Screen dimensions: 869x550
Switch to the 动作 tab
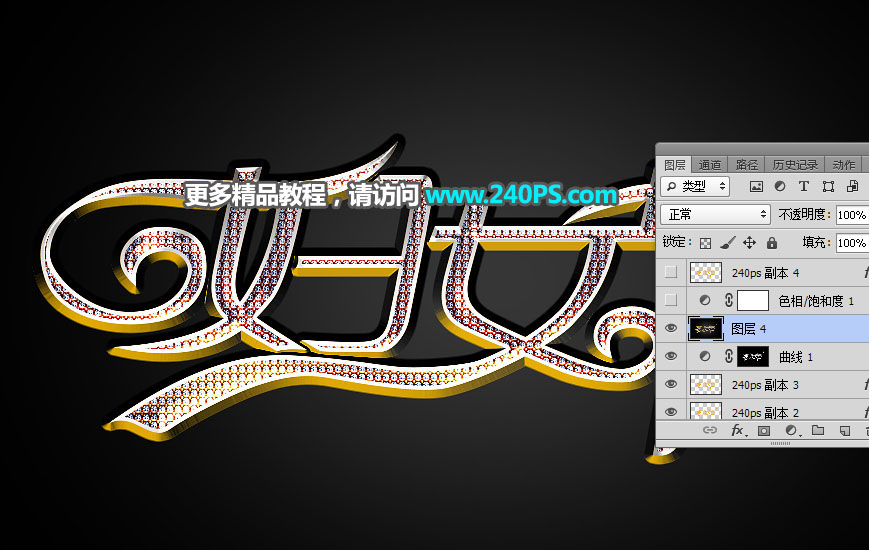tap(844, 165)
